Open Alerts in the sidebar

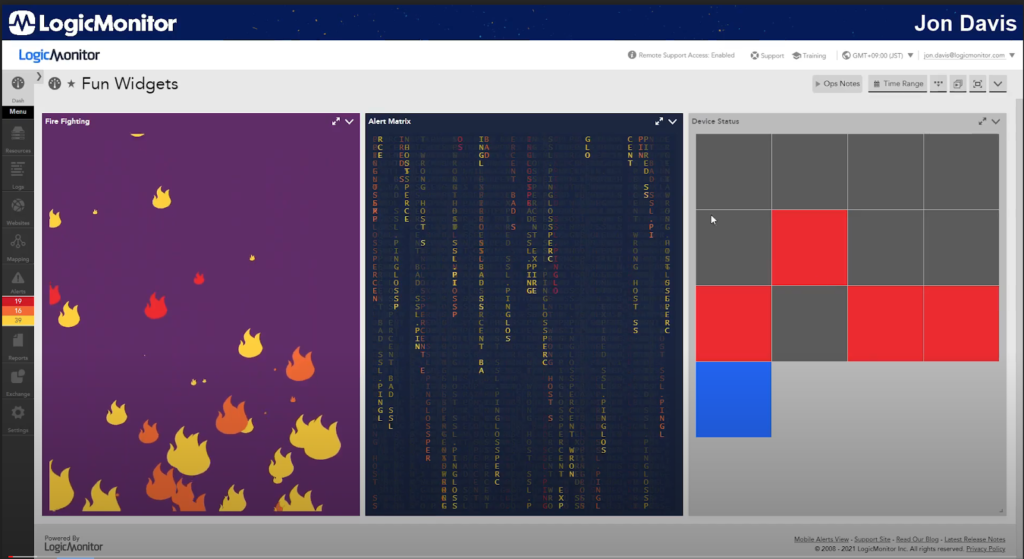click(18, 283)
